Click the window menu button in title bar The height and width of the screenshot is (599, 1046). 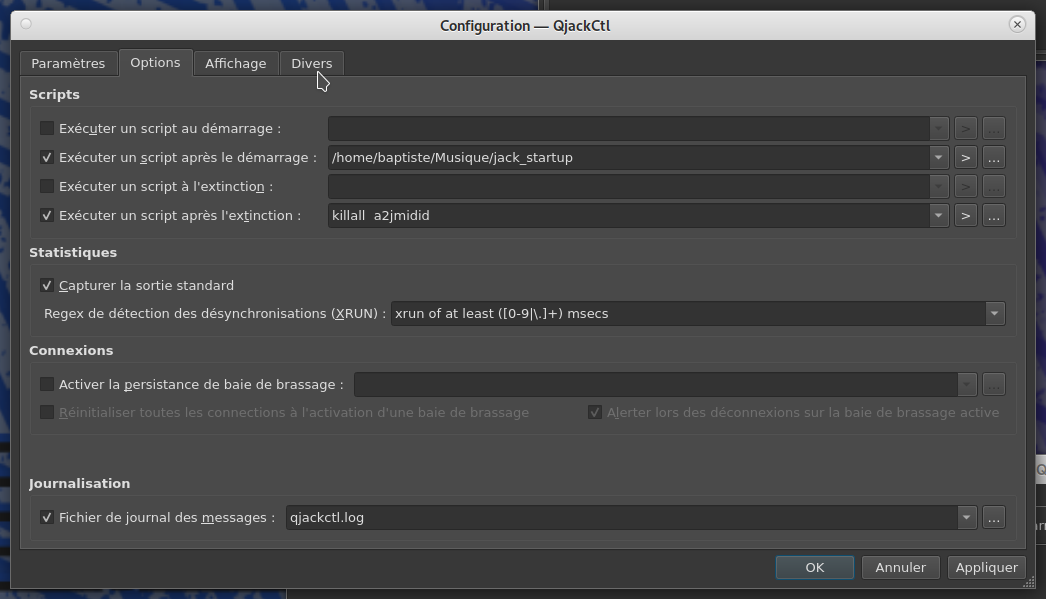(x=26, y=24)
